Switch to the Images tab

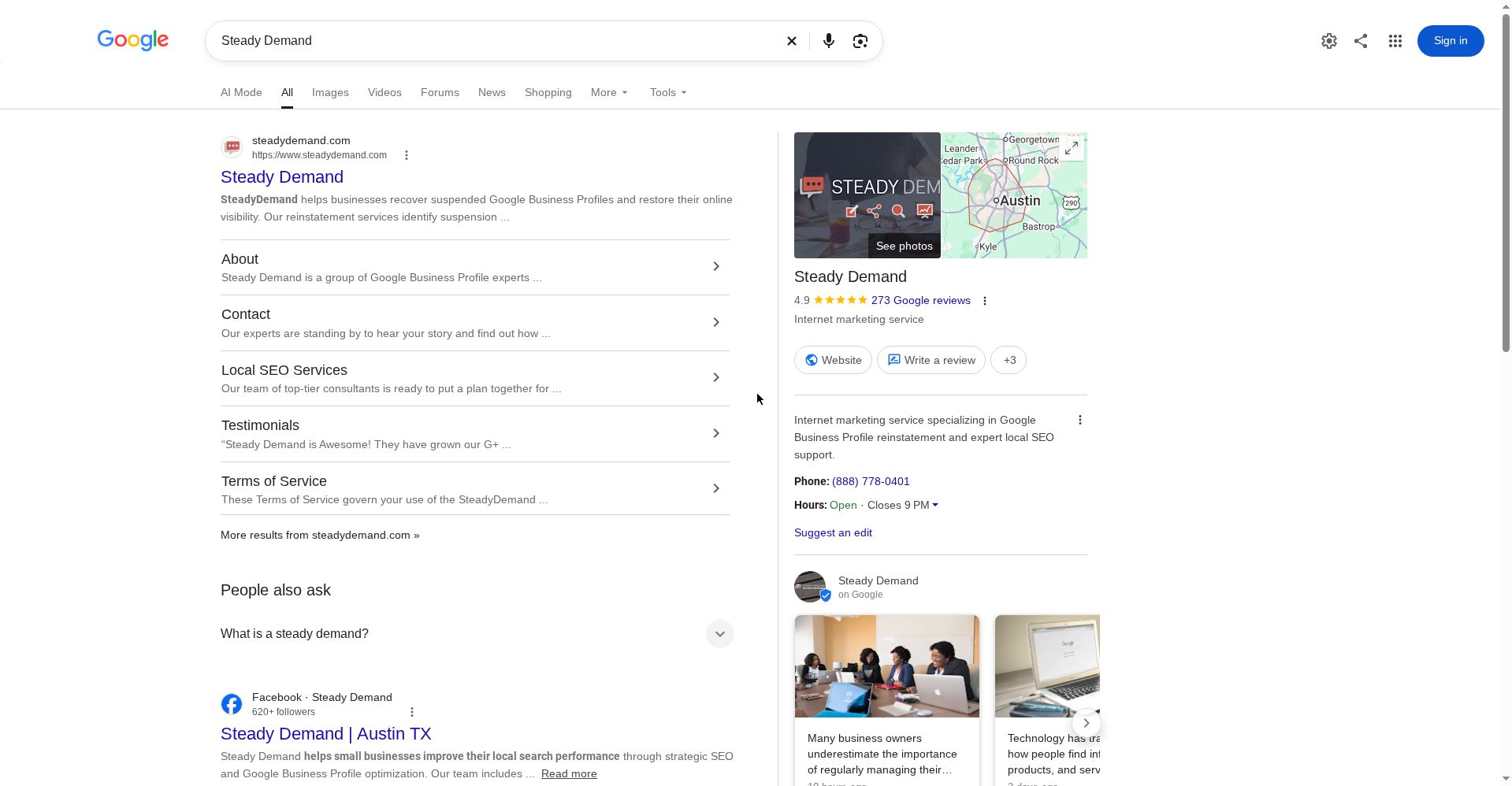coord(330,93)
